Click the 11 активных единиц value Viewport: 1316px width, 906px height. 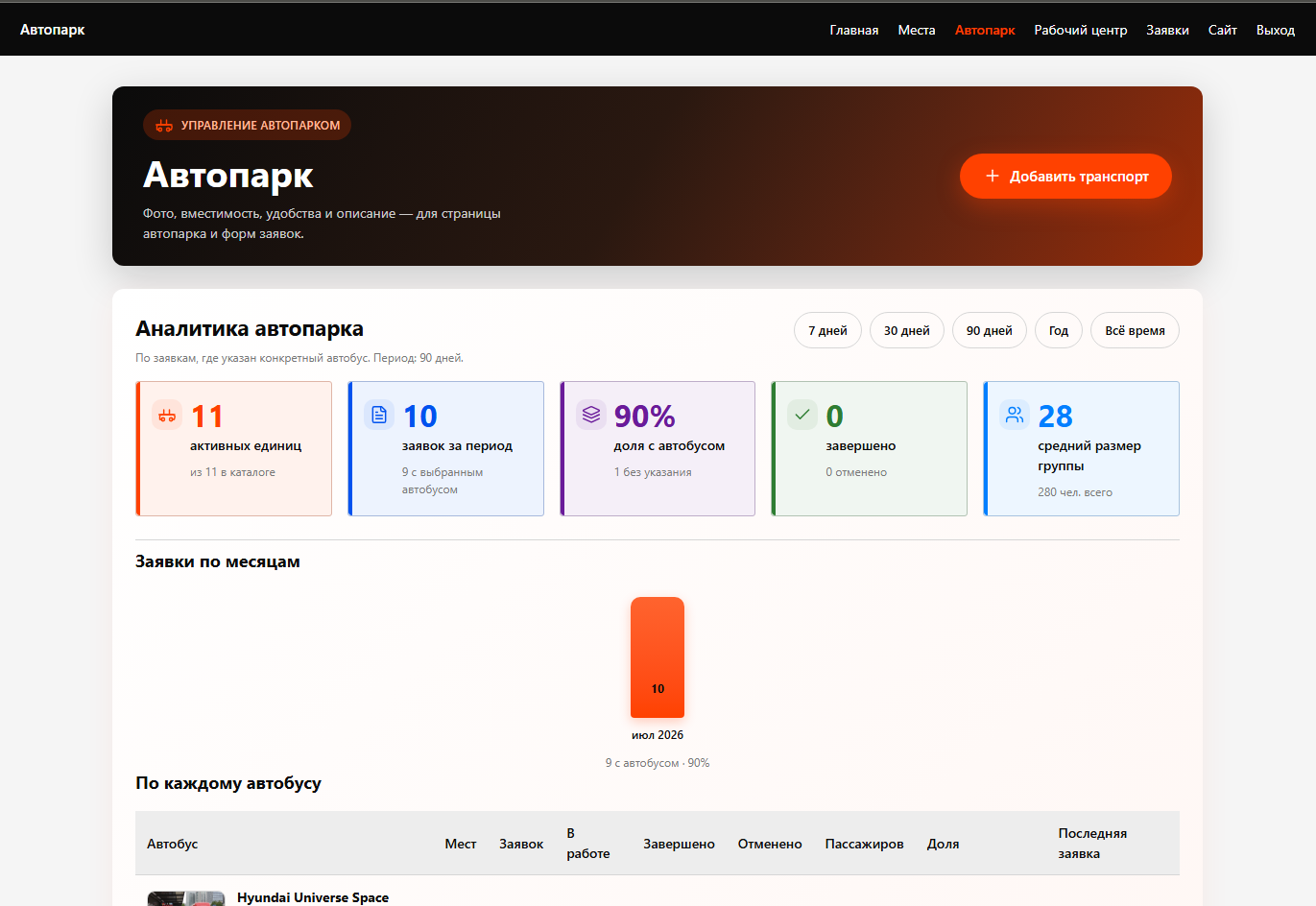click(x=207, y=417)
